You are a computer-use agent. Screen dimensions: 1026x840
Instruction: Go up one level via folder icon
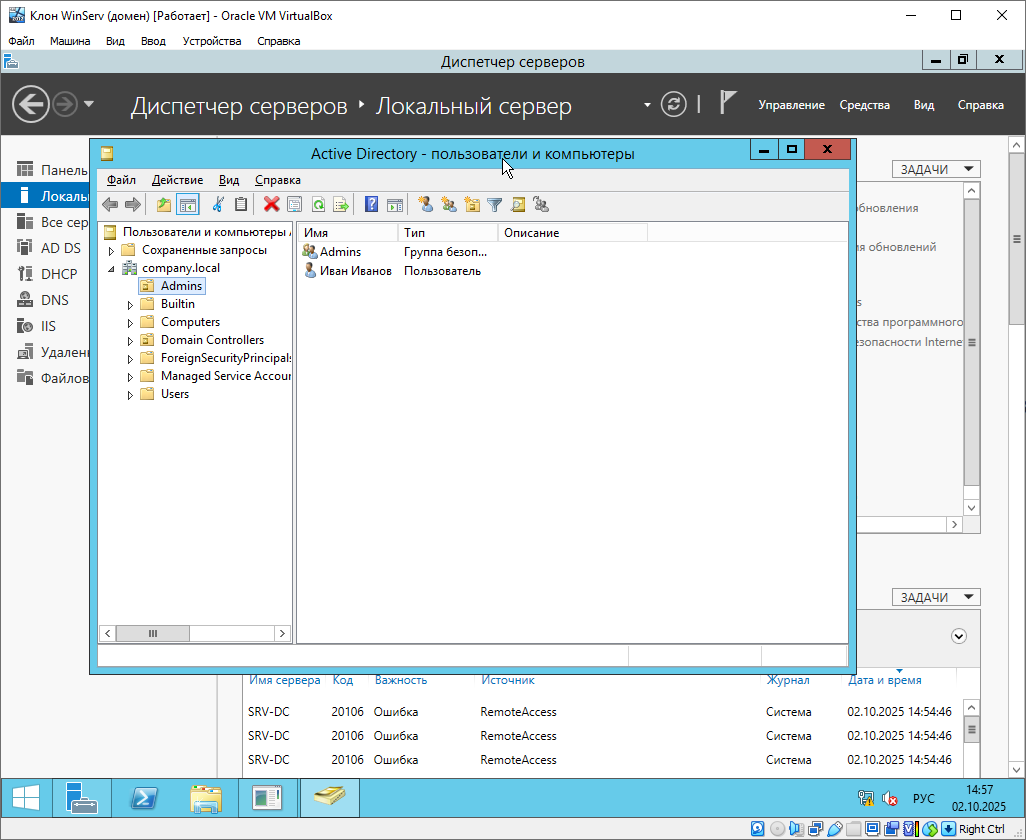pyautogui.click(x=164, y=205)
